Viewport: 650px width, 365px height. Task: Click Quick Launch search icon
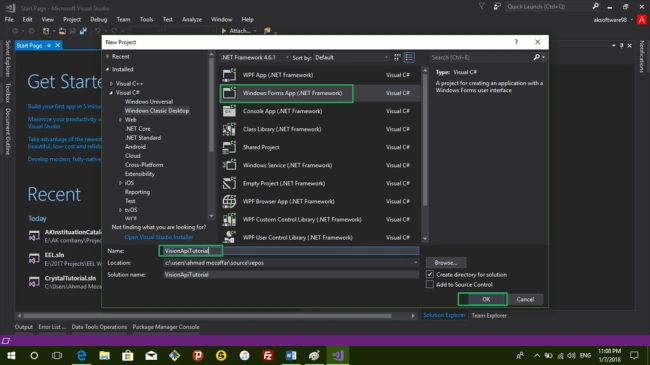(x=595, y=6)
